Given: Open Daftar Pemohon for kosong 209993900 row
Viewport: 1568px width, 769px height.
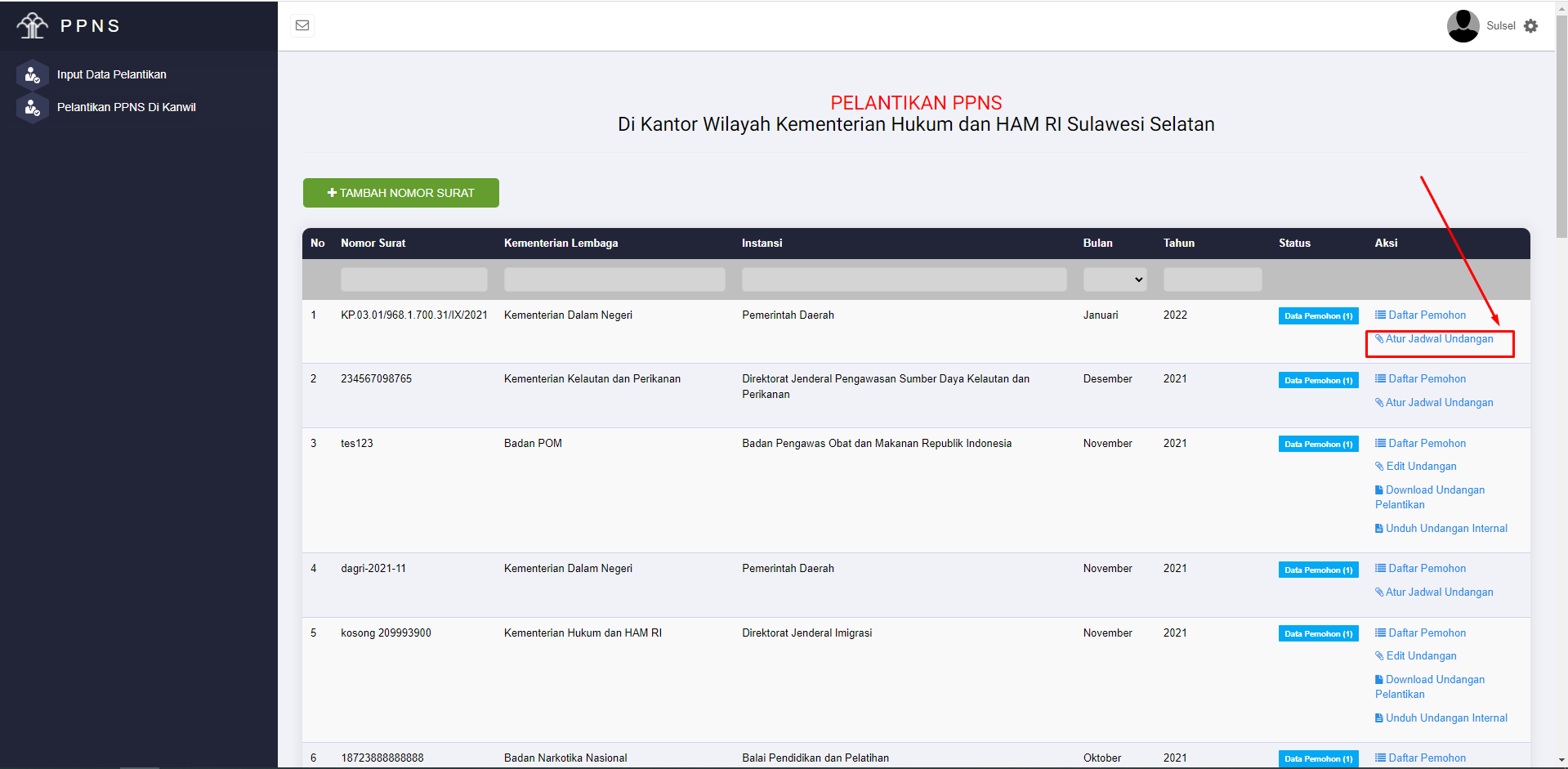Looking at the screenshot, I should [x=1420, y=633].
